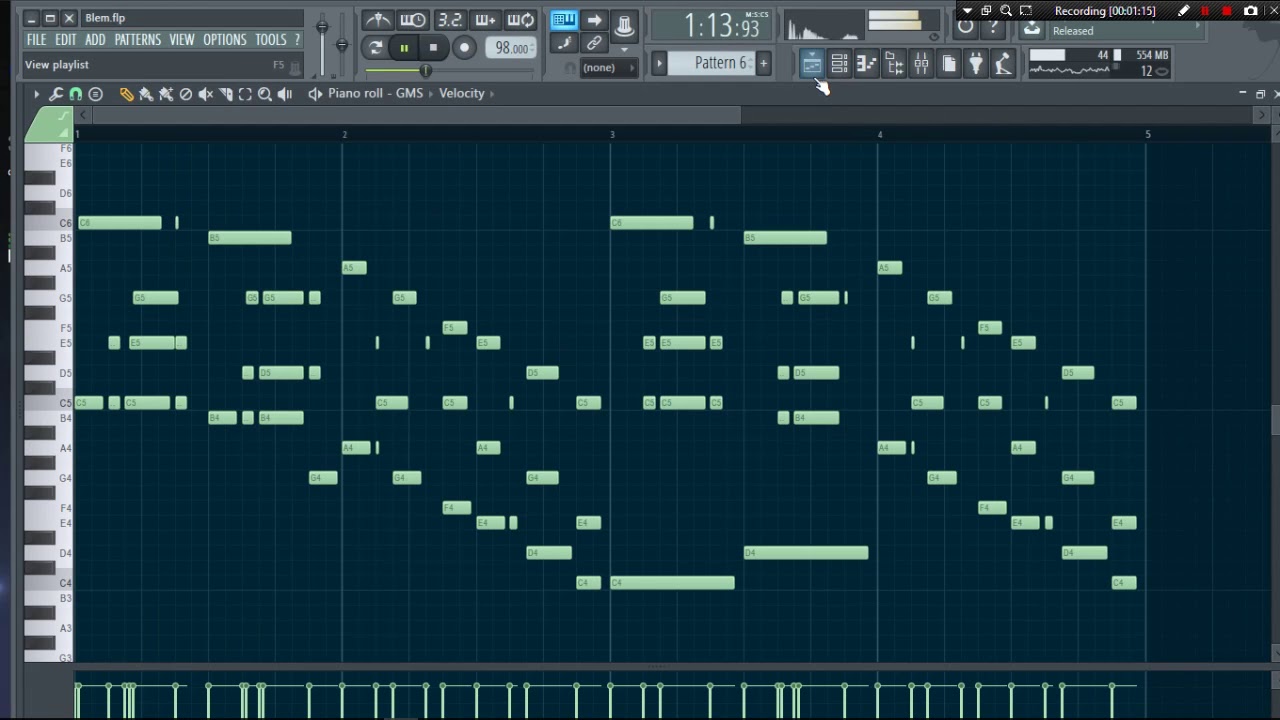Stop the screen recording red square
The image size is (1280, 720).
pyautogui.click(x=1227, y=11)
